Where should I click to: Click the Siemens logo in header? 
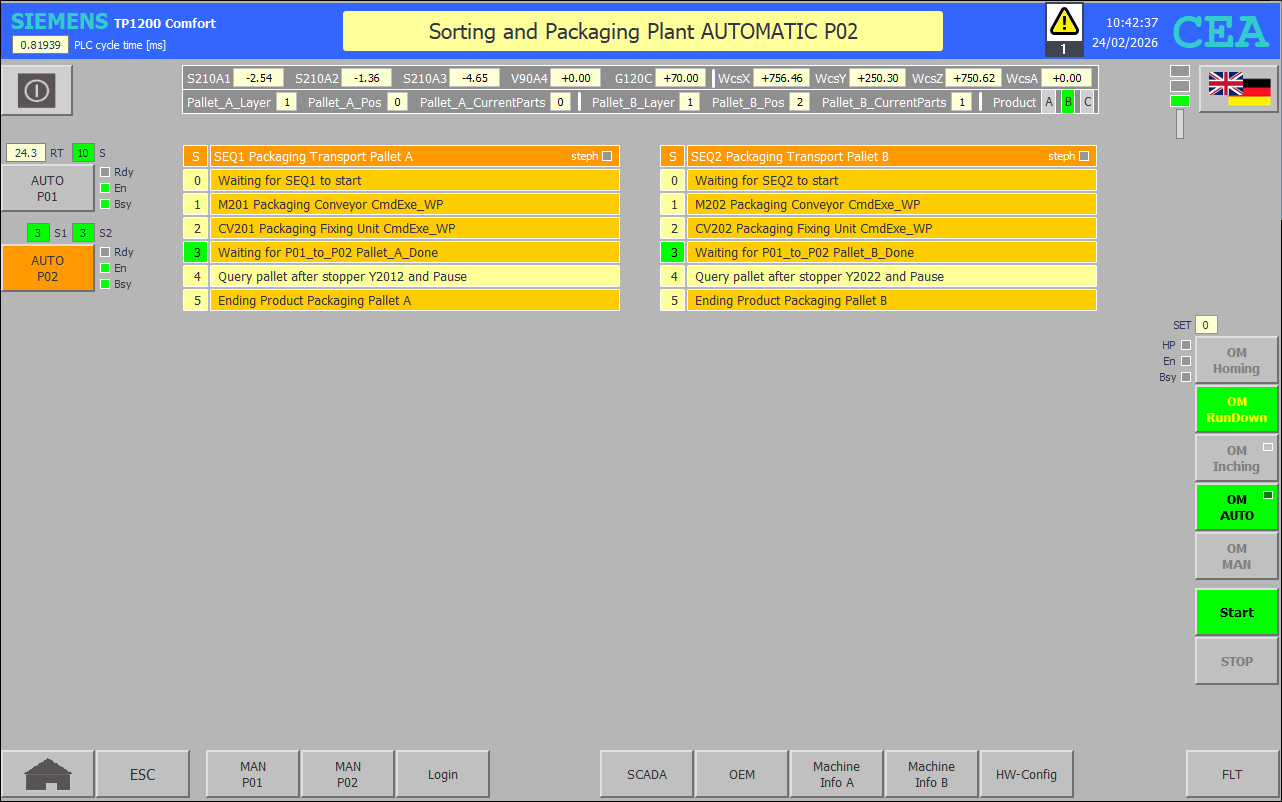click(x=59, y=22)
